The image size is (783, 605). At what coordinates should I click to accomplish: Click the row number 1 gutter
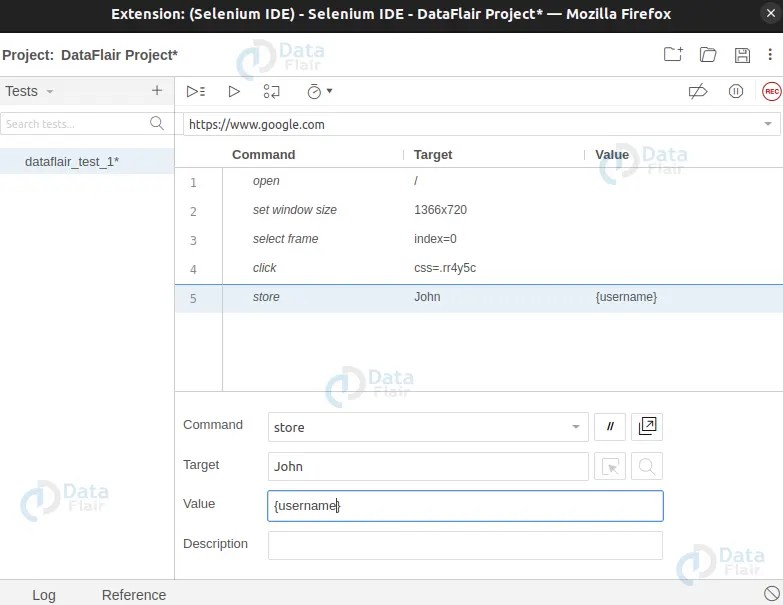pos(193,183)
